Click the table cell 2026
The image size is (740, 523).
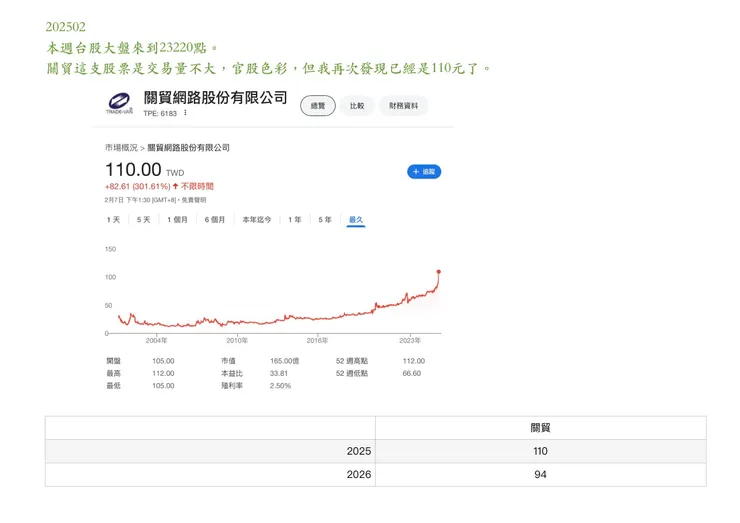tap(210, 474)
